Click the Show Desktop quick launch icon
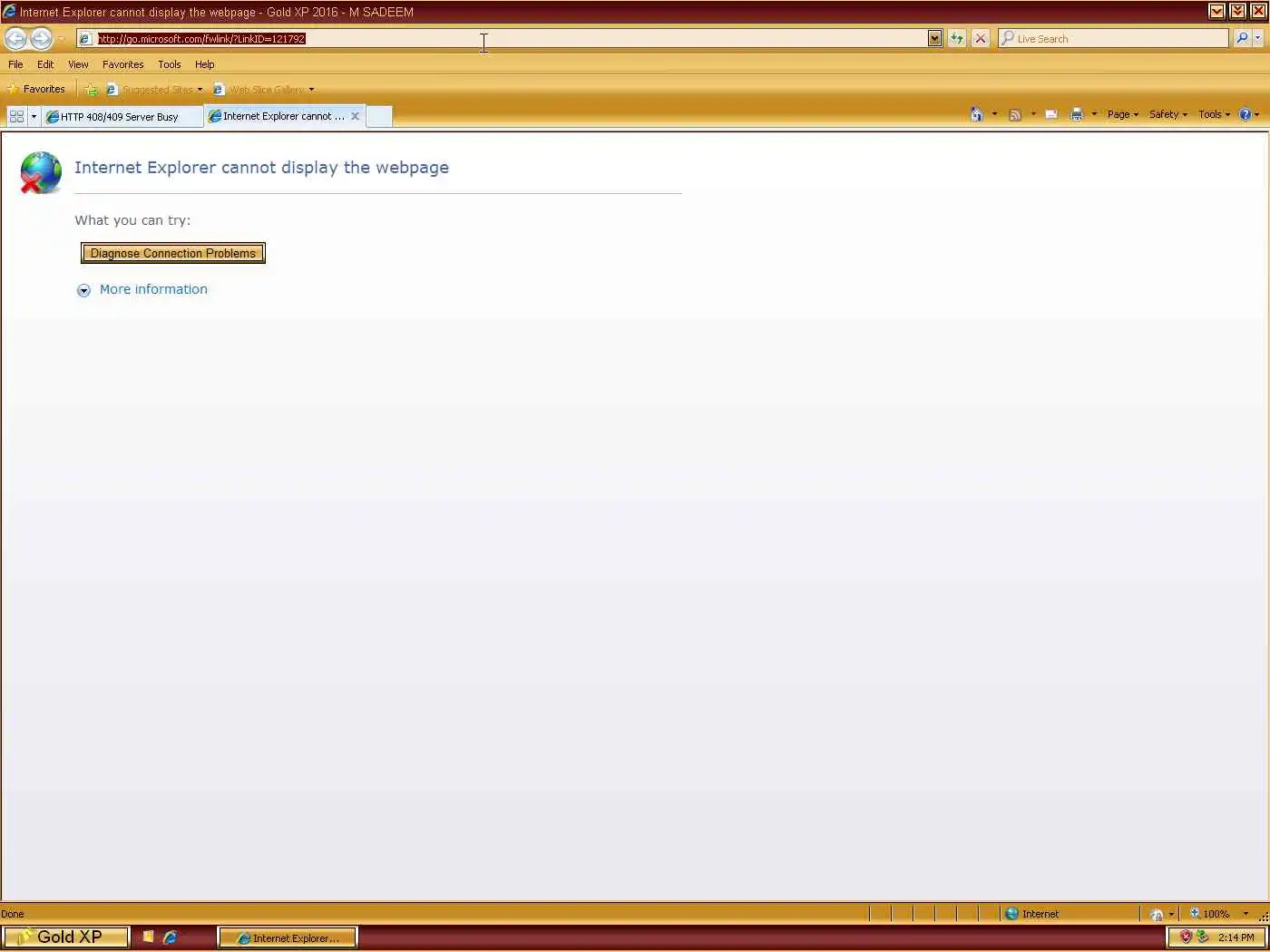Viewport: 1270px width, 952px height. click(x=148, y=937)
